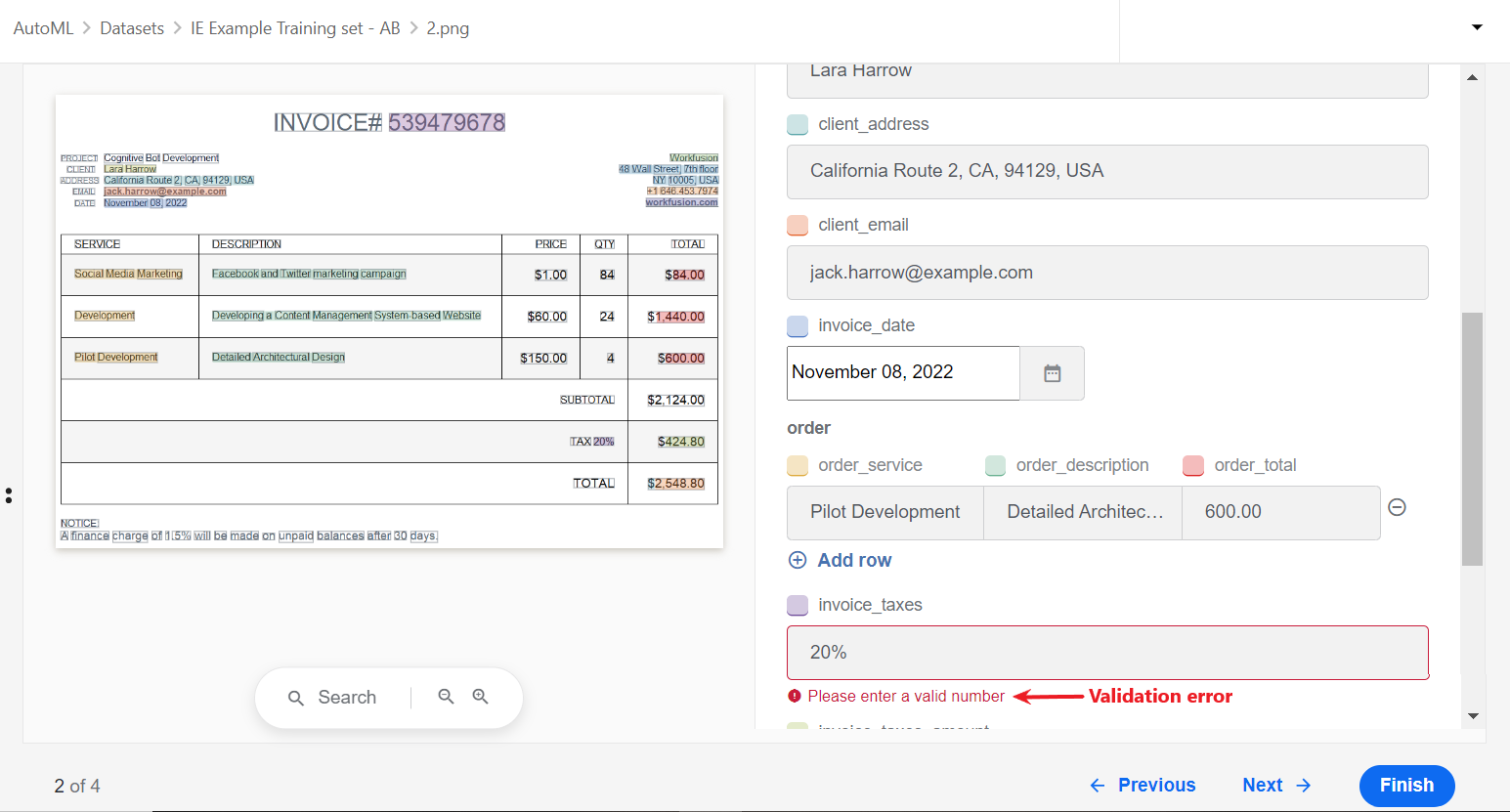Viewport: 1510px width, 812px height.
Task: Click the Please enter a valid number message
Action: 906,696
